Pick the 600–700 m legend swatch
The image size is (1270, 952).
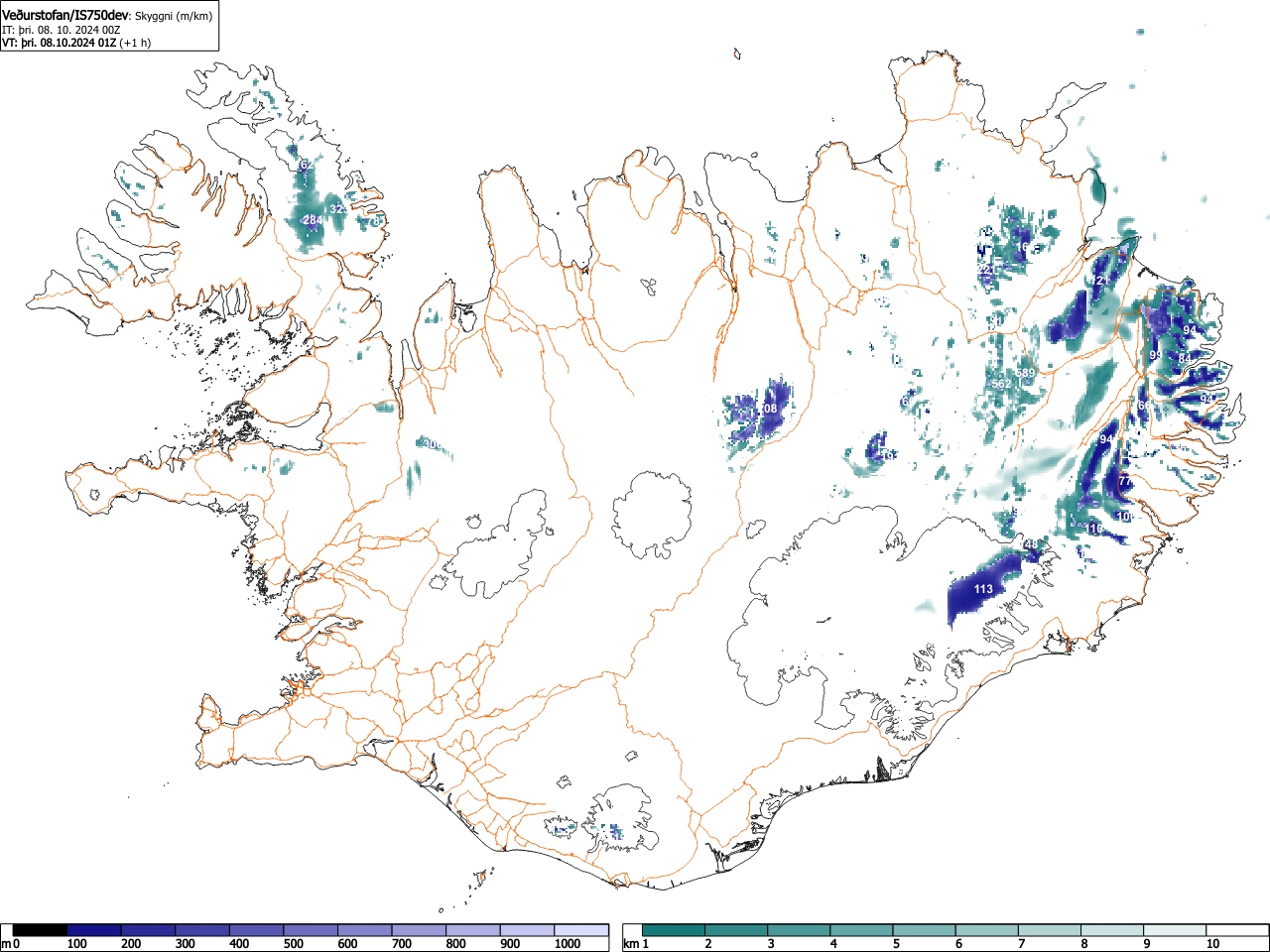365,930
